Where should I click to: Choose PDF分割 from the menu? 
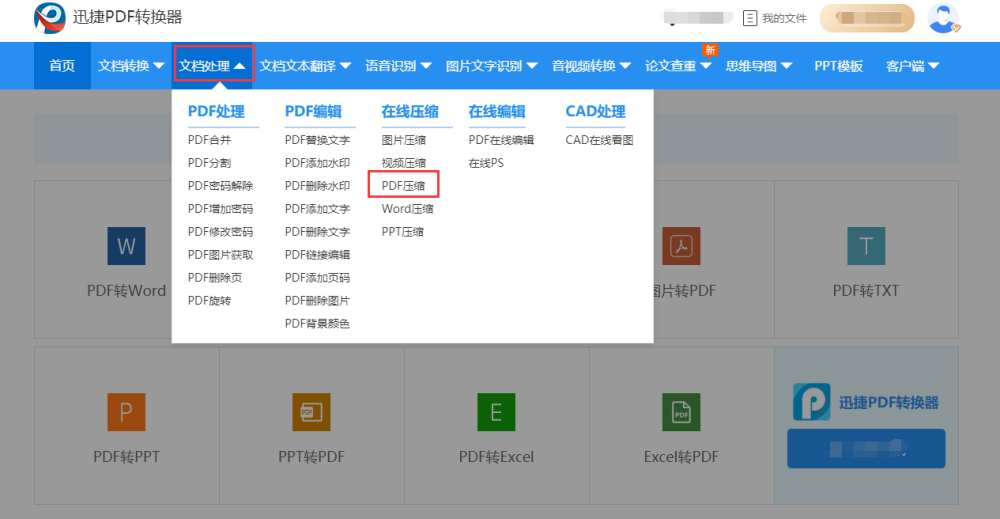[209, 163]
